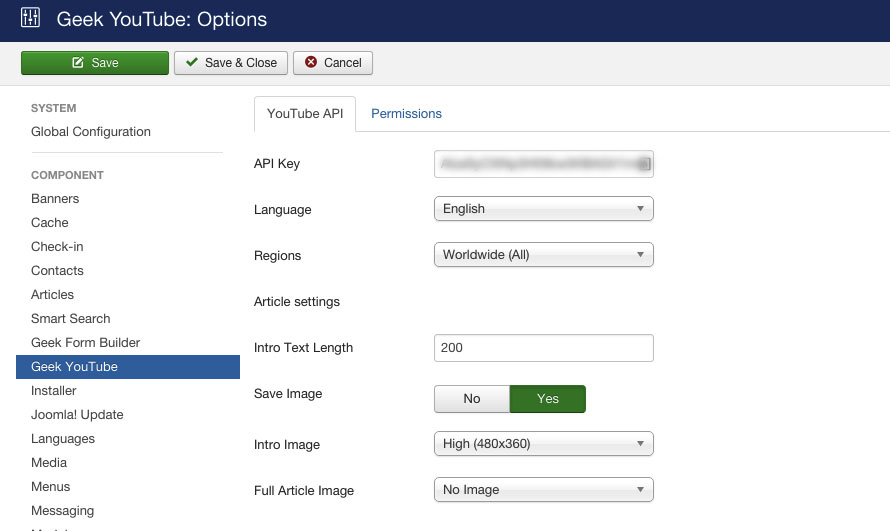890x531 pixels.
Task: Click the Regions label
Action: click(278, 255)
